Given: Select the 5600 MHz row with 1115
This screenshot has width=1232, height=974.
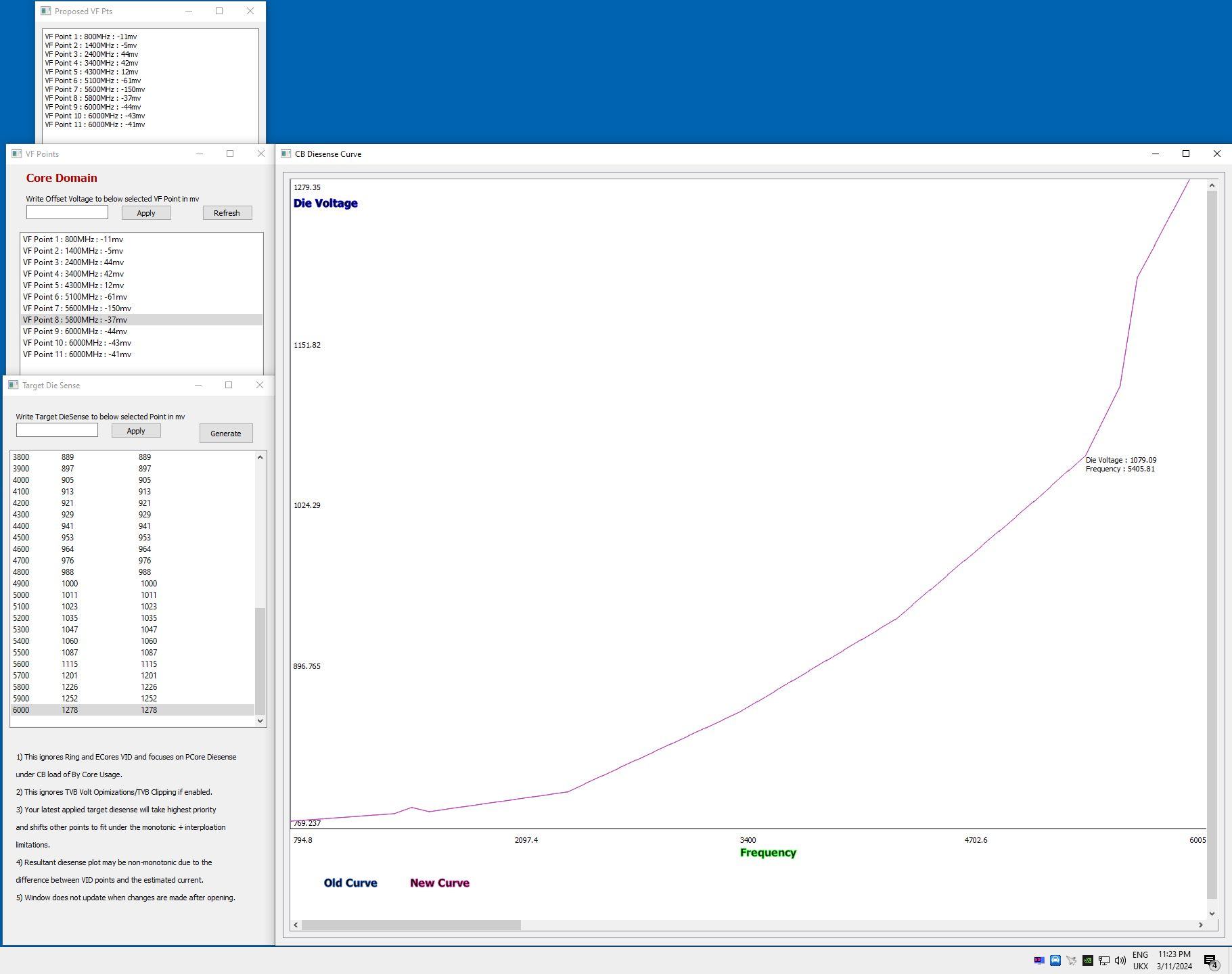Looking at the screenshot, I should click(133, 664).
